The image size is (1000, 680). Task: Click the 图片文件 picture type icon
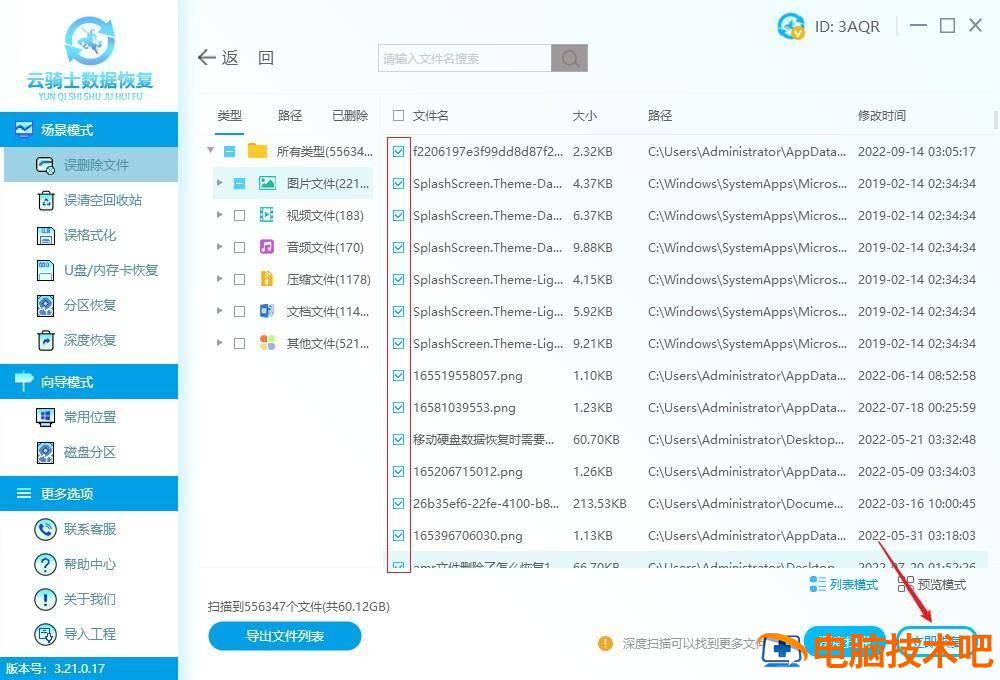[x=267, y=184]
